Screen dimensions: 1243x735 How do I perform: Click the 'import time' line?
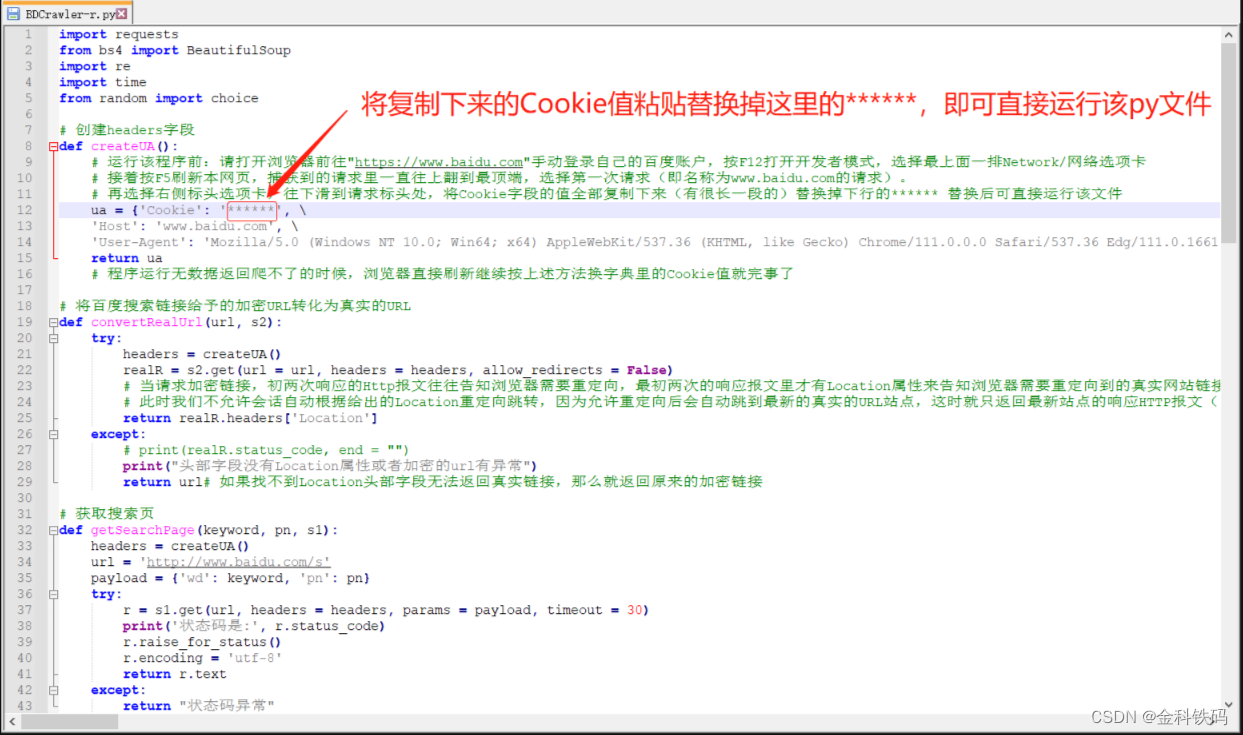click(103, 82)
